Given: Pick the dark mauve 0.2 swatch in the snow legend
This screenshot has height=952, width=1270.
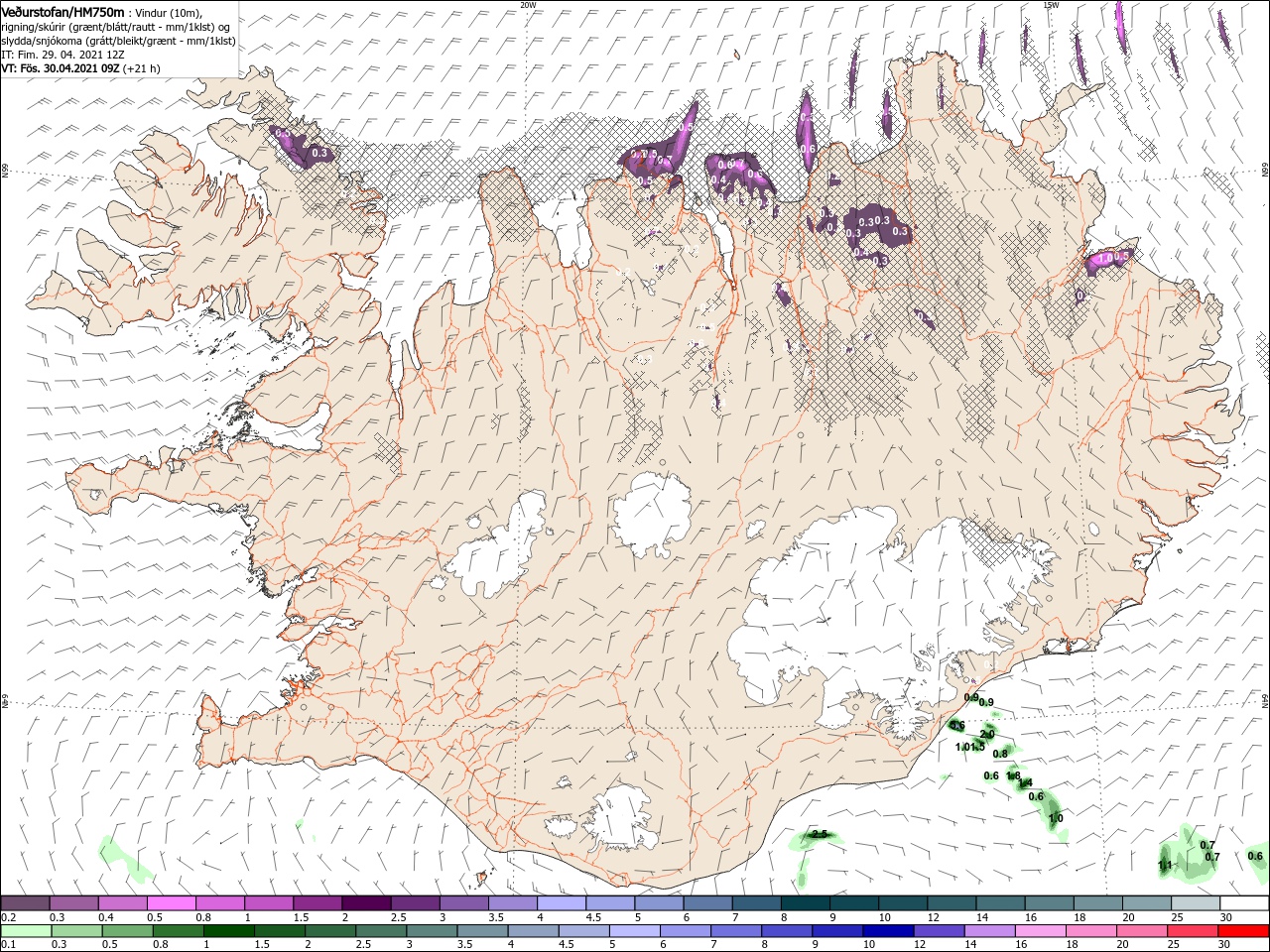Looking at the screenshot, I should point(25,903).
